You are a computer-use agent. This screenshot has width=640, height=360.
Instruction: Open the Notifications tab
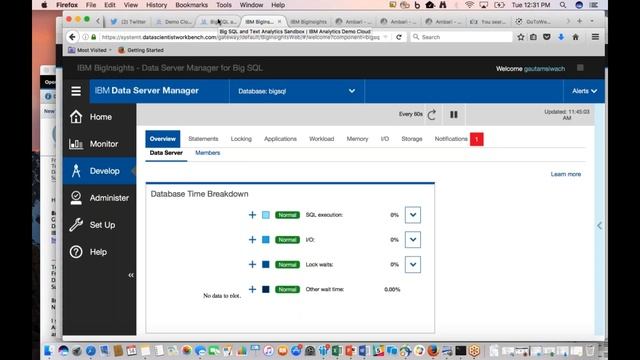[451, 139]
